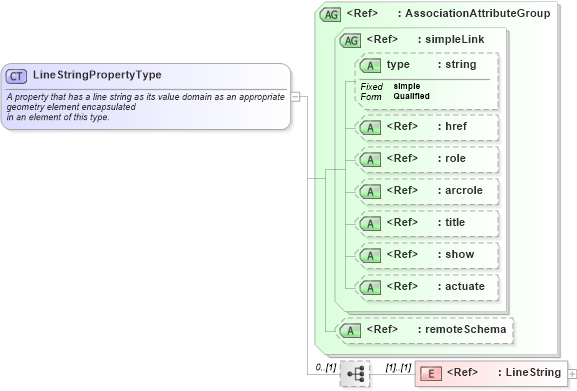Click the Form value 'Qualified'
Viewport: 577px width, 391px height.
pyautogui.click(x=411, y=96)
